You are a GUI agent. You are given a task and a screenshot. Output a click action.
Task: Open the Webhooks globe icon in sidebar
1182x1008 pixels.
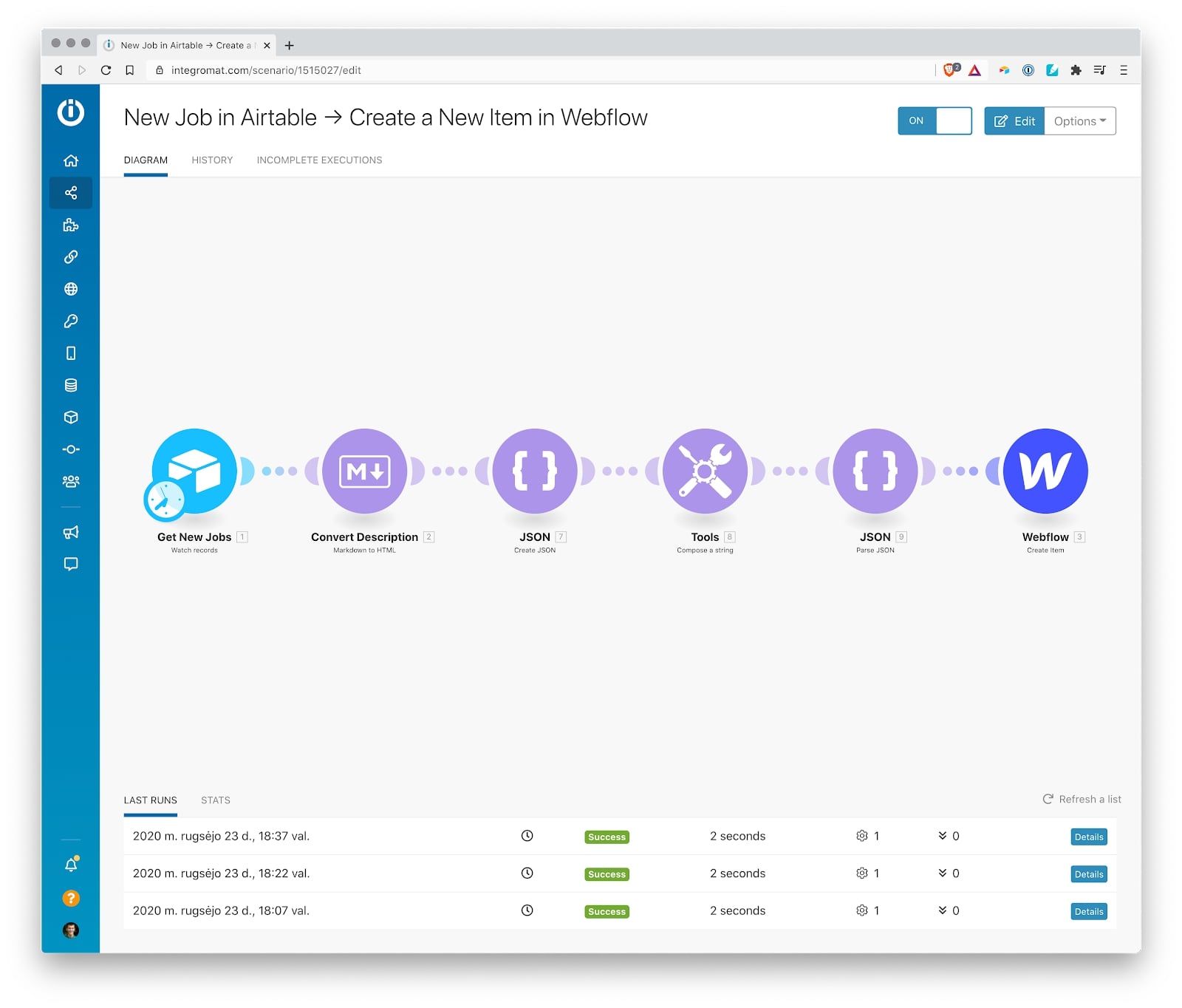click(71, 289)
